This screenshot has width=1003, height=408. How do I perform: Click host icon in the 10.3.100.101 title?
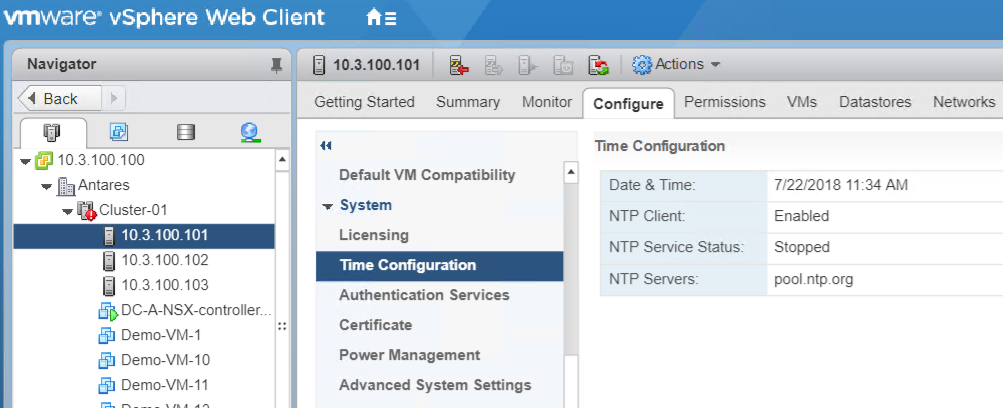tap(319, 65)
